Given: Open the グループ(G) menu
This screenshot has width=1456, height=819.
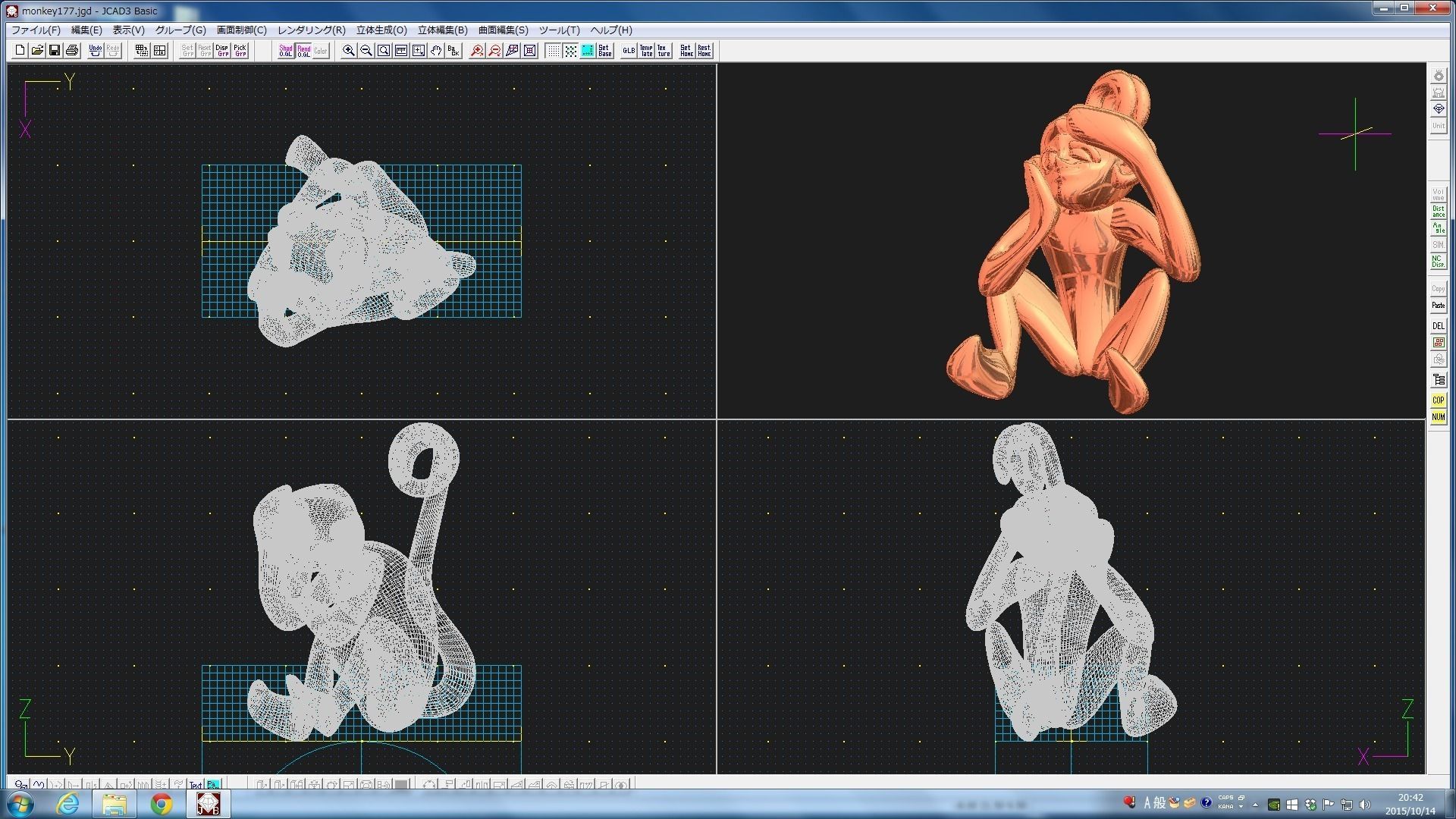Looking at the screenshot, I should point(180,30).
